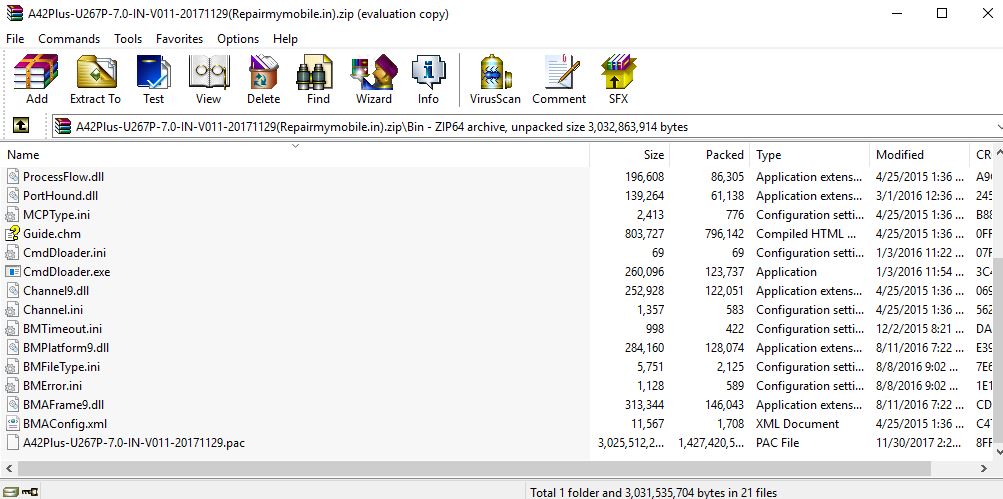This screenshot has width=1003, height=499.
Task: Select the Guide.chm help file
Action: (52, 234)
